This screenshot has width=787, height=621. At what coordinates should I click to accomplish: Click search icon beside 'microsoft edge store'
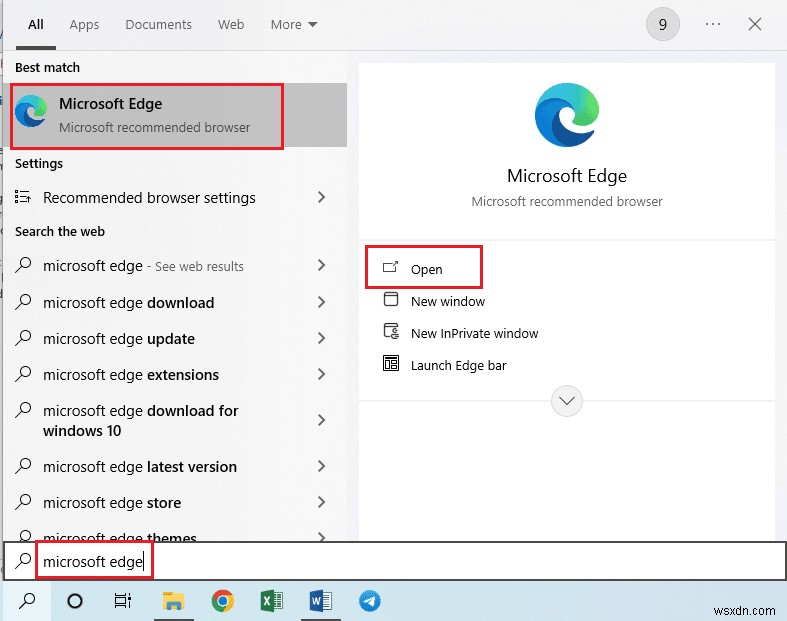[23, 502]
